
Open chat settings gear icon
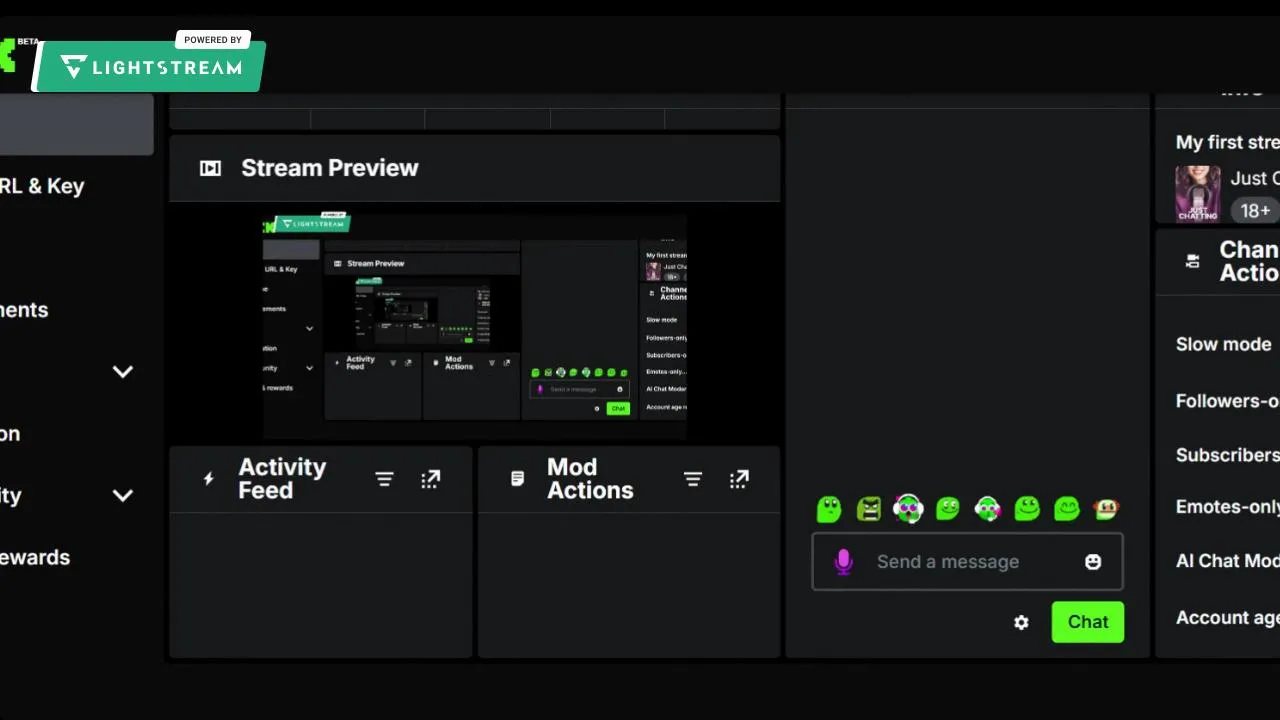(1021, 622)
